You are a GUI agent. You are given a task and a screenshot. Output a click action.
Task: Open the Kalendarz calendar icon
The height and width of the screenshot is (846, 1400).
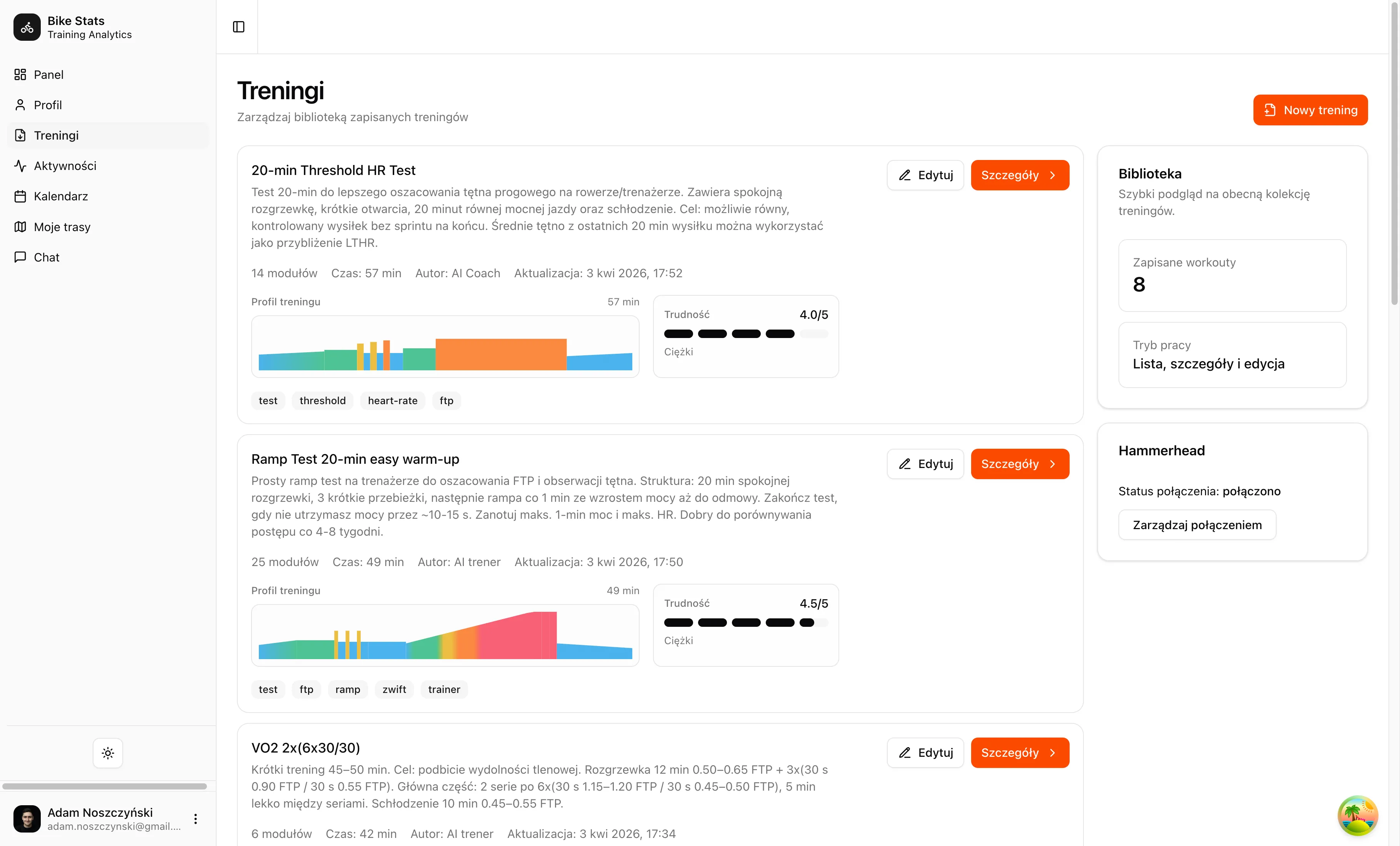pyautogui.click(x=20, y=197)
